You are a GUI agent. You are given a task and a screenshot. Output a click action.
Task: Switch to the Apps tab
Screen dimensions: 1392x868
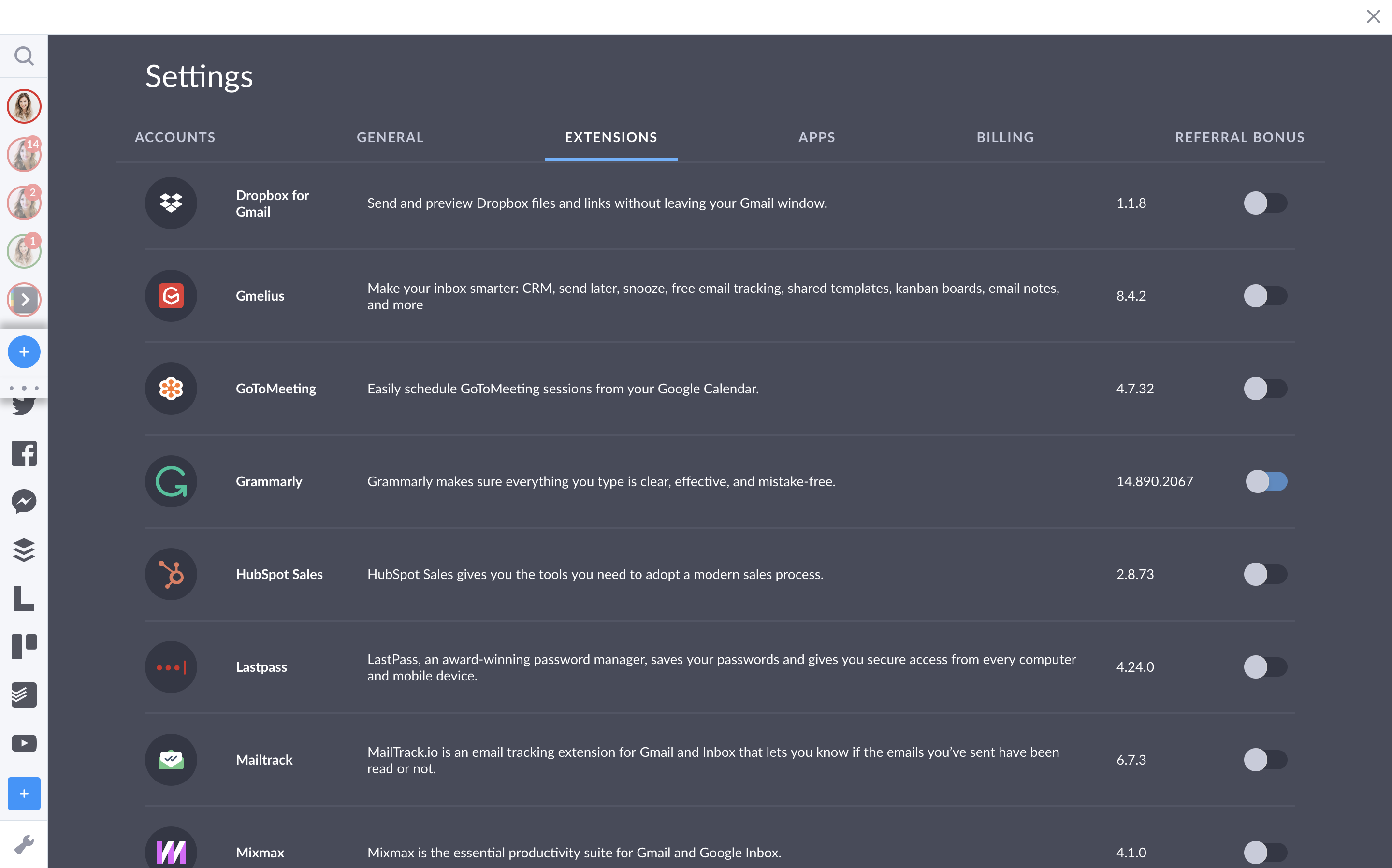tap(817, 137)
